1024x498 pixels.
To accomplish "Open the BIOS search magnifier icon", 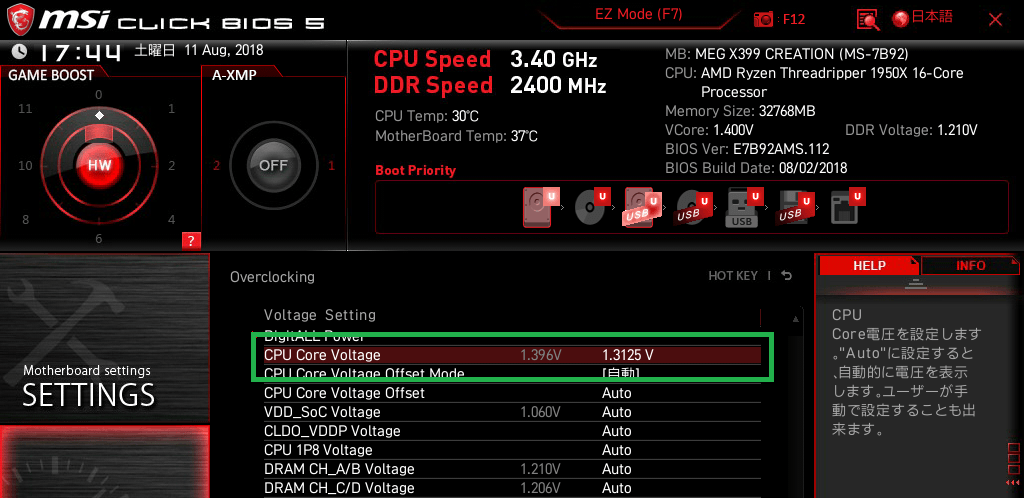I will 868,20.
